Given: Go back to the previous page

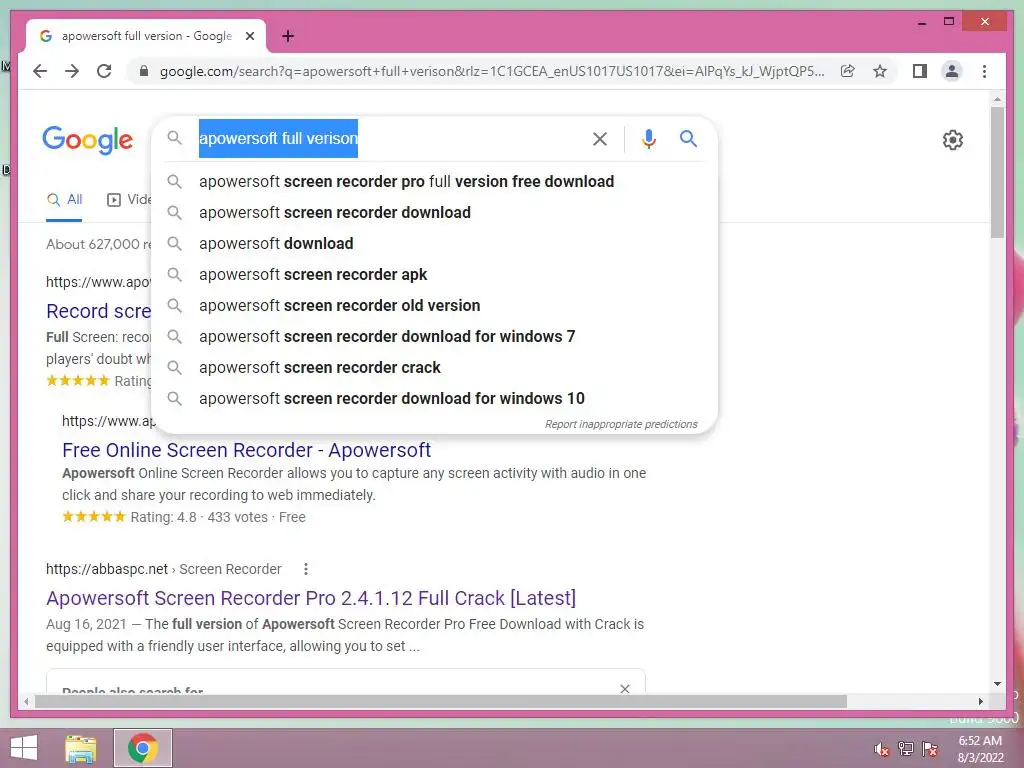Looking at the screenshot, I should (x=40, y=71).
